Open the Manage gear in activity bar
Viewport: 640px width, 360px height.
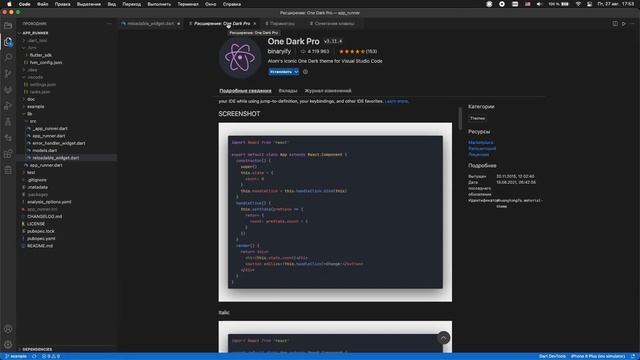[8, 344]
